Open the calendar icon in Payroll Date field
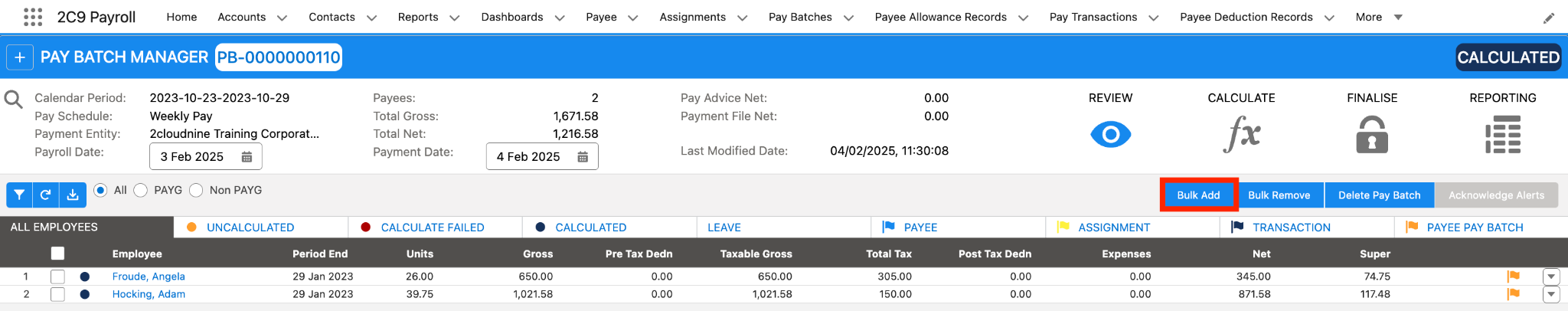The width and height of the screenshot is (1568, 311). coord(247,156)
